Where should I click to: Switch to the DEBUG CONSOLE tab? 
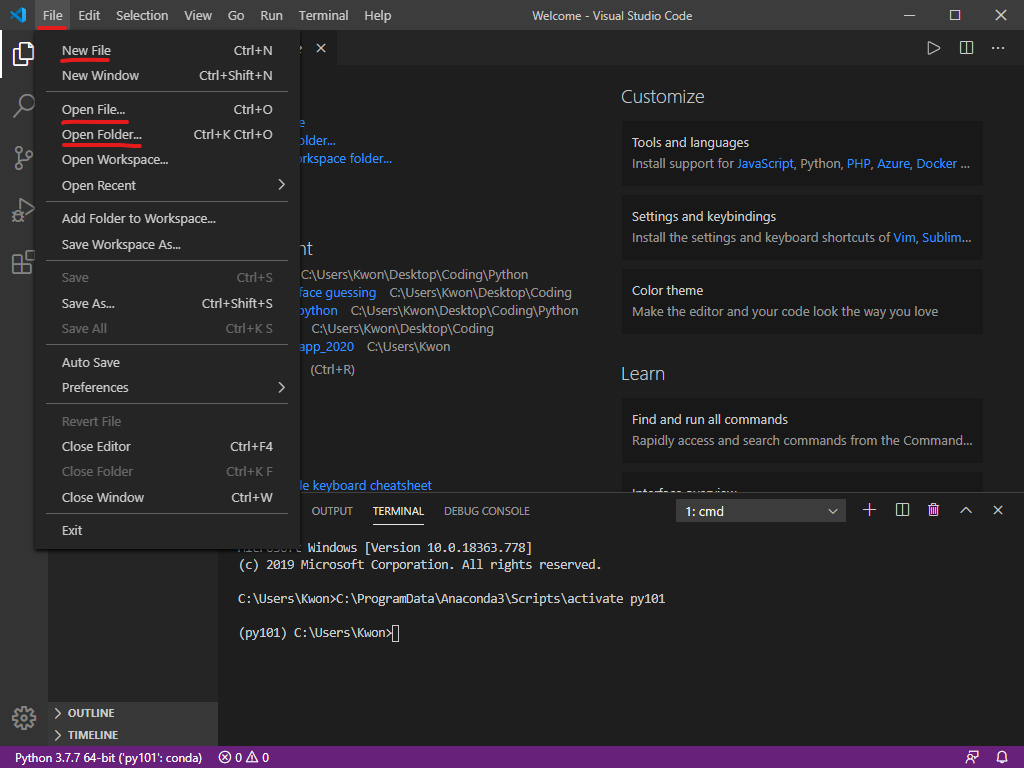pos(487,511)
